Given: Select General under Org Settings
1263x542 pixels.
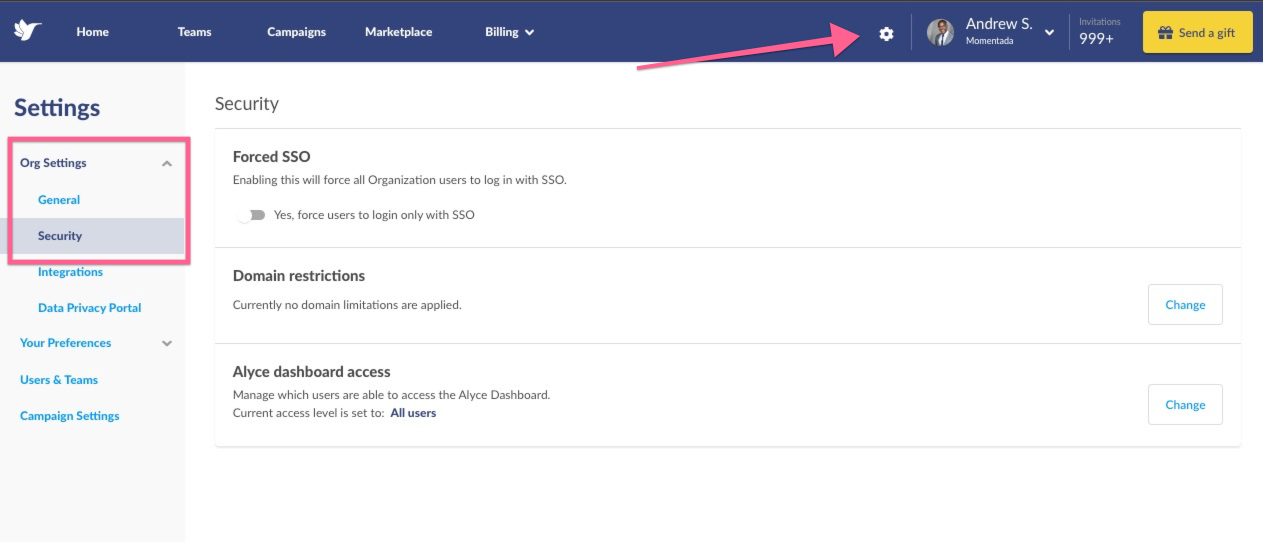Looking at the screenshot, I should pyautogui.click(x=59, y=200).
